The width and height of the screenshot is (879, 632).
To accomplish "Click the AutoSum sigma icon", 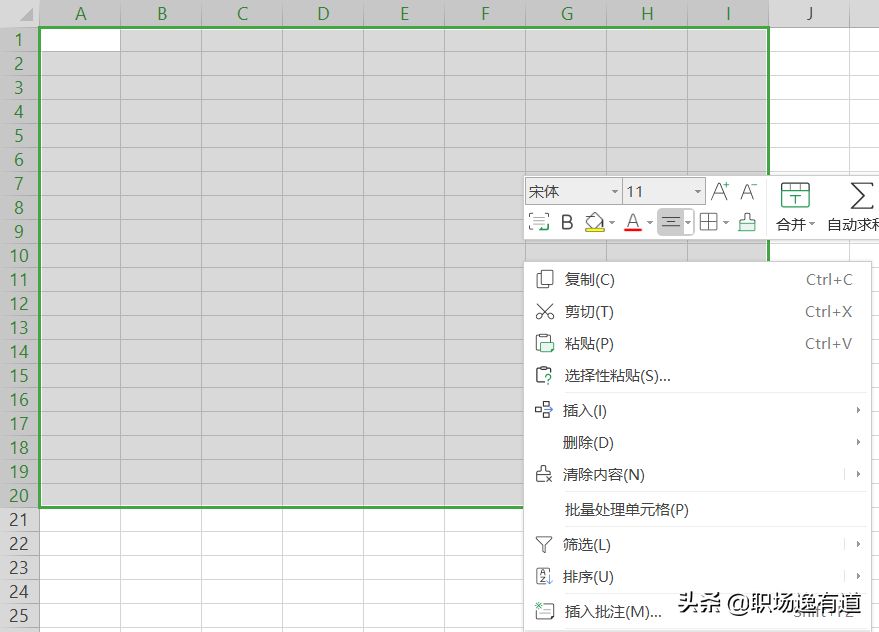I will pos(861,195).
